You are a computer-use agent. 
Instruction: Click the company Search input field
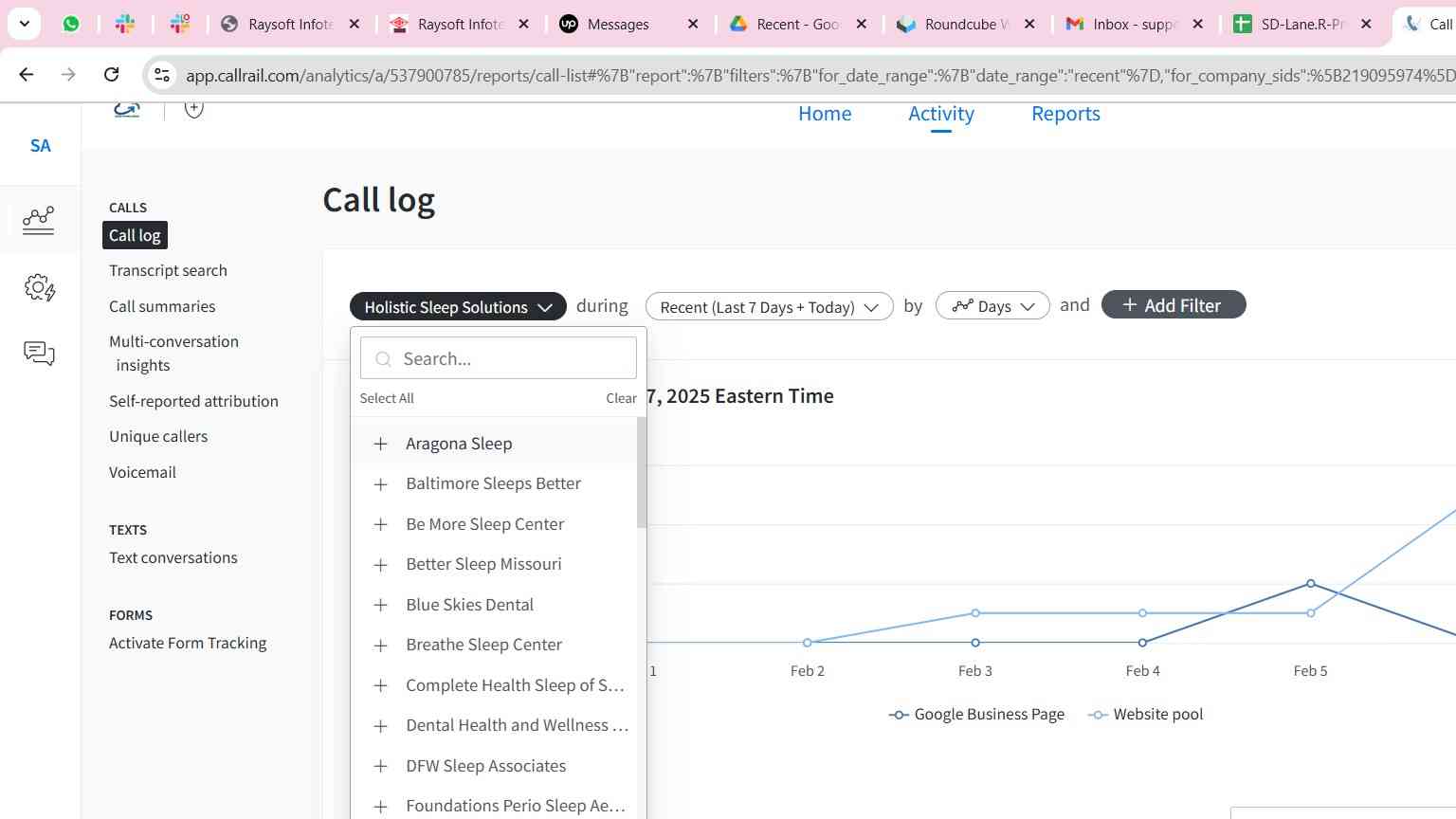(x=499, y=358)
